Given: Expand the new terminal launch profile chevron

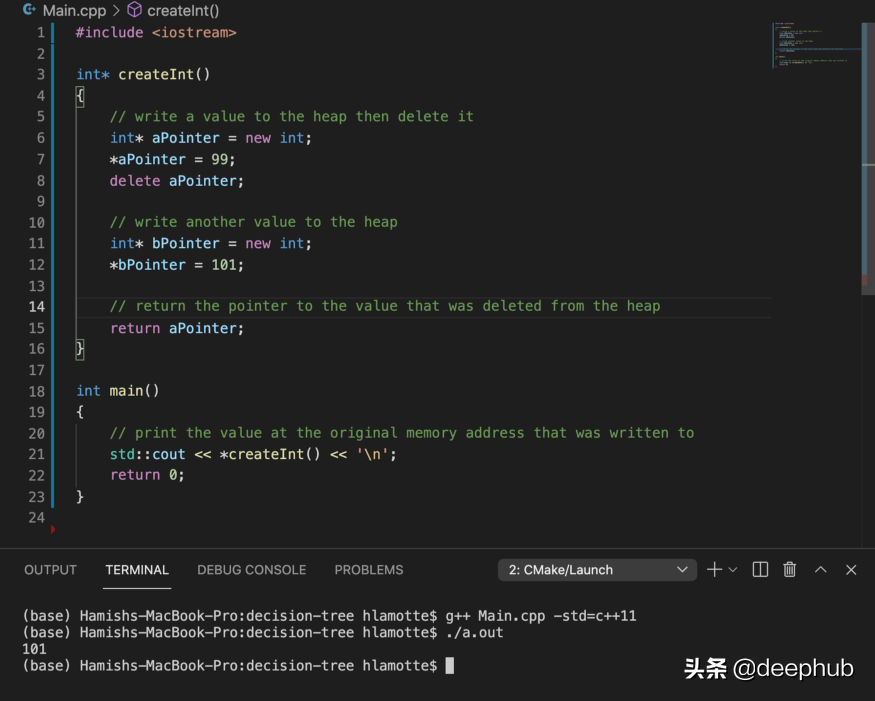Looking at the screenshot, I should (733, 570).
